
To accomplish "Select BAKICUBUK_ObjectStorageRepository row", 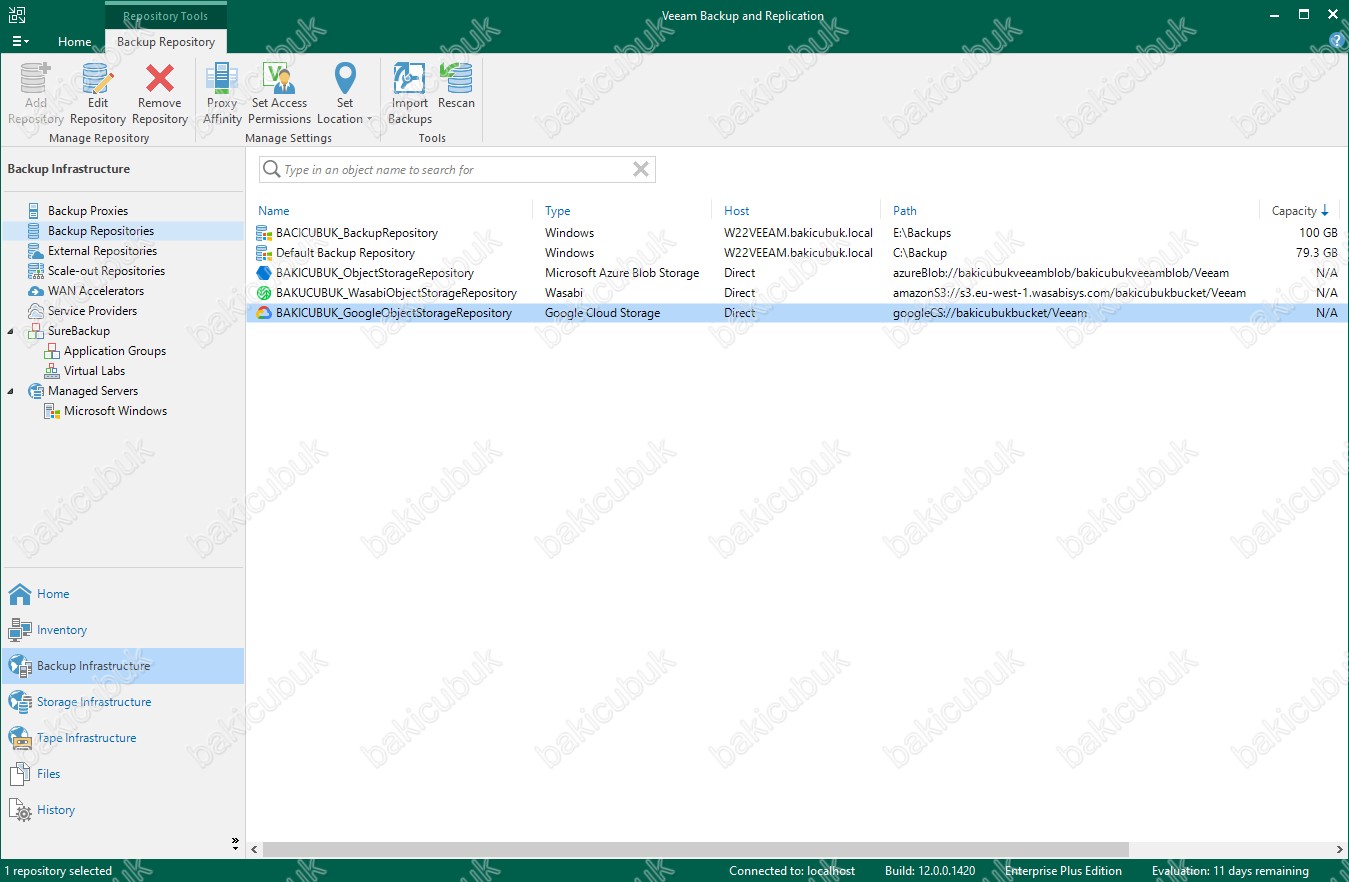I will pyautogui.click(x=797, y=273).
